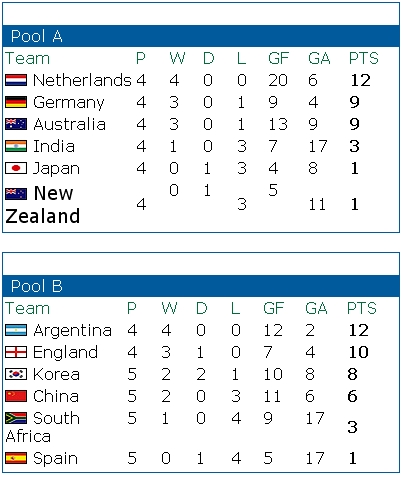Select the Pool A header bar
402x477 pixels.
201,36
